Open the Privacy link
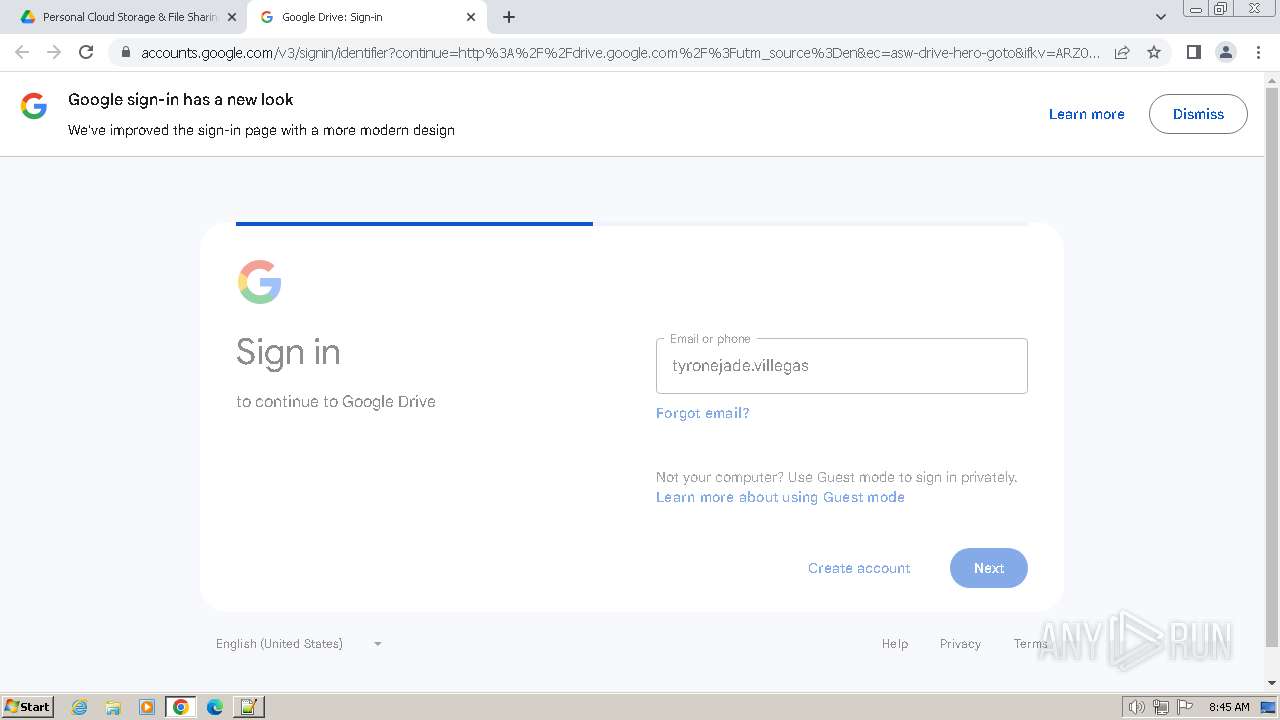This screenshot has height=720, width=1280. point(960,644)
